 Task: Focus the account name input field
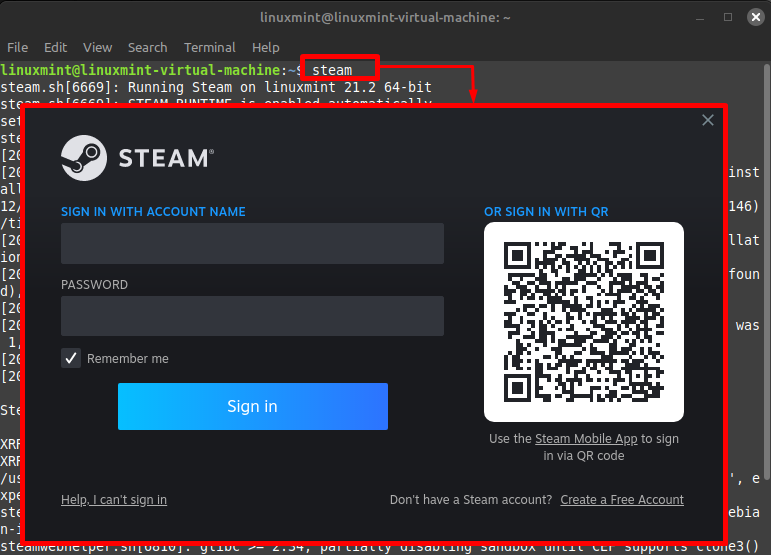(x=252, y=243)
